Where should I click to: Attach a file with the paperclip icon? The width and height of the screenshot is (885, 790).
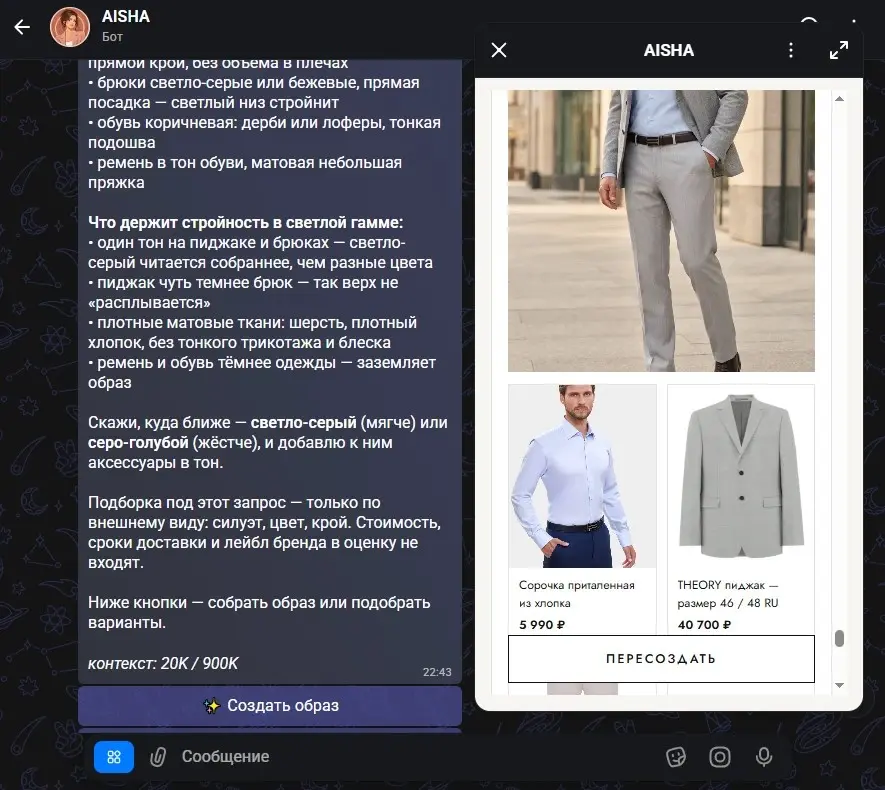coord(158,757)
